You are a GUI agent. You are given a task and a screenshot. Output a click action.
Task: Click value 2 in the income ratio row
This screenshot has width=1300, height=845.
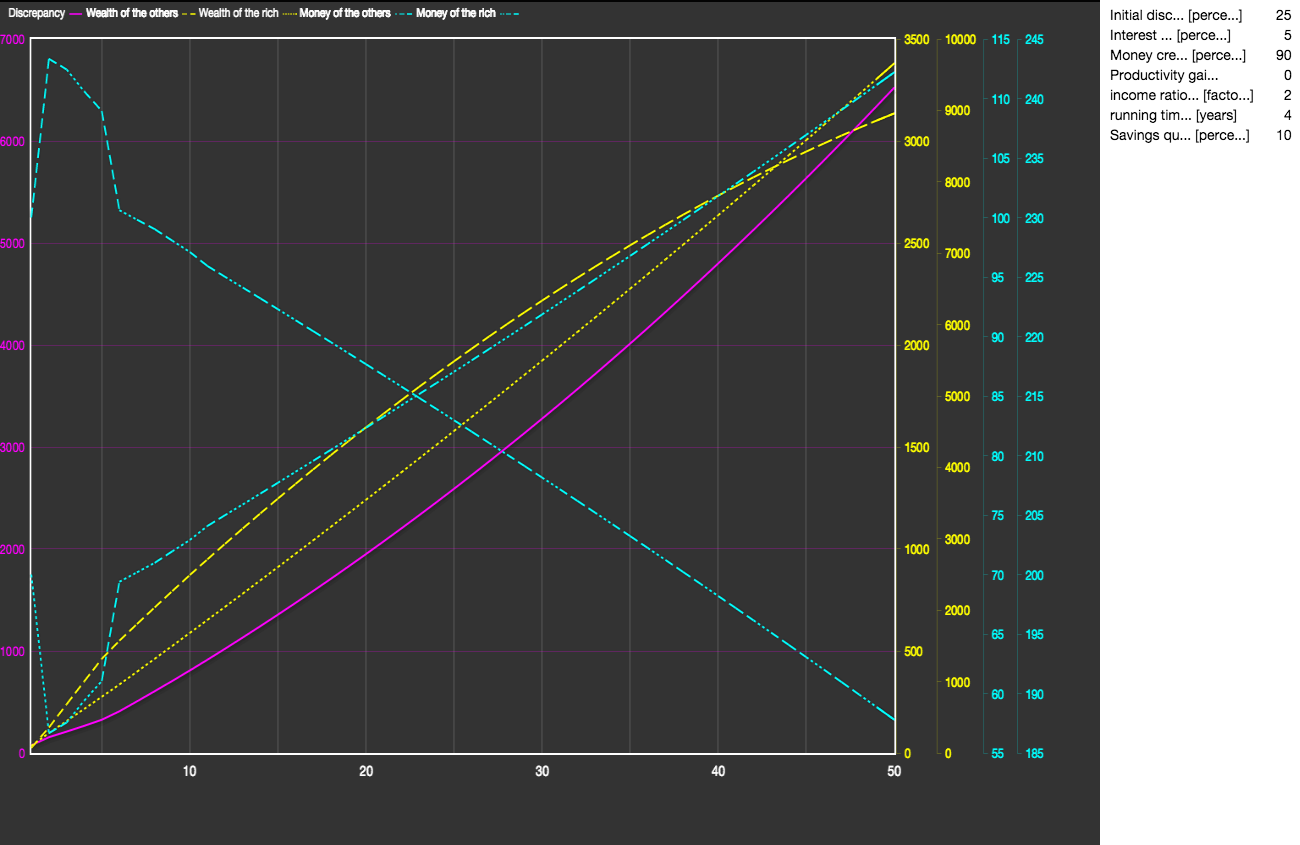1287,95
